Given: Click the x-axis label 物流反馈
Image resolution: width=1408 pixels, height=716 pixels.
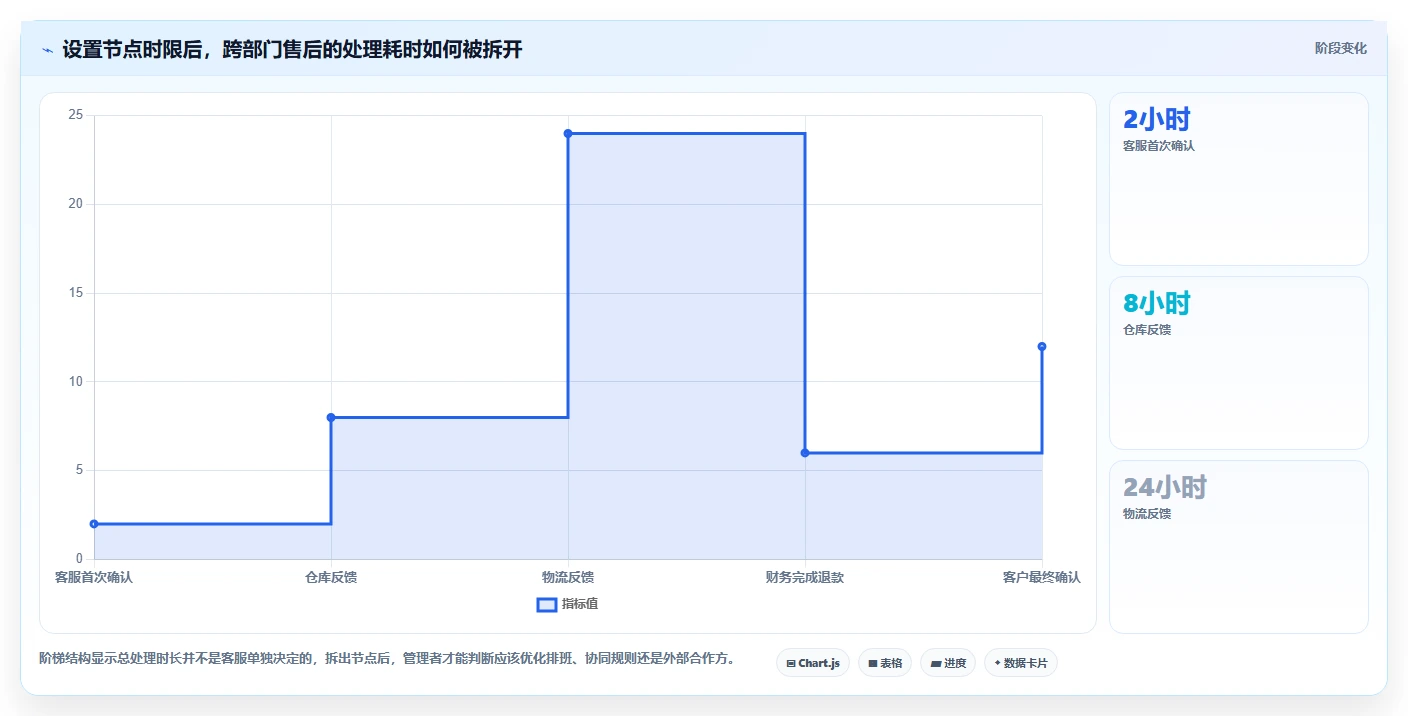Looking at the screenshot, I should click(x=568, y=577).
